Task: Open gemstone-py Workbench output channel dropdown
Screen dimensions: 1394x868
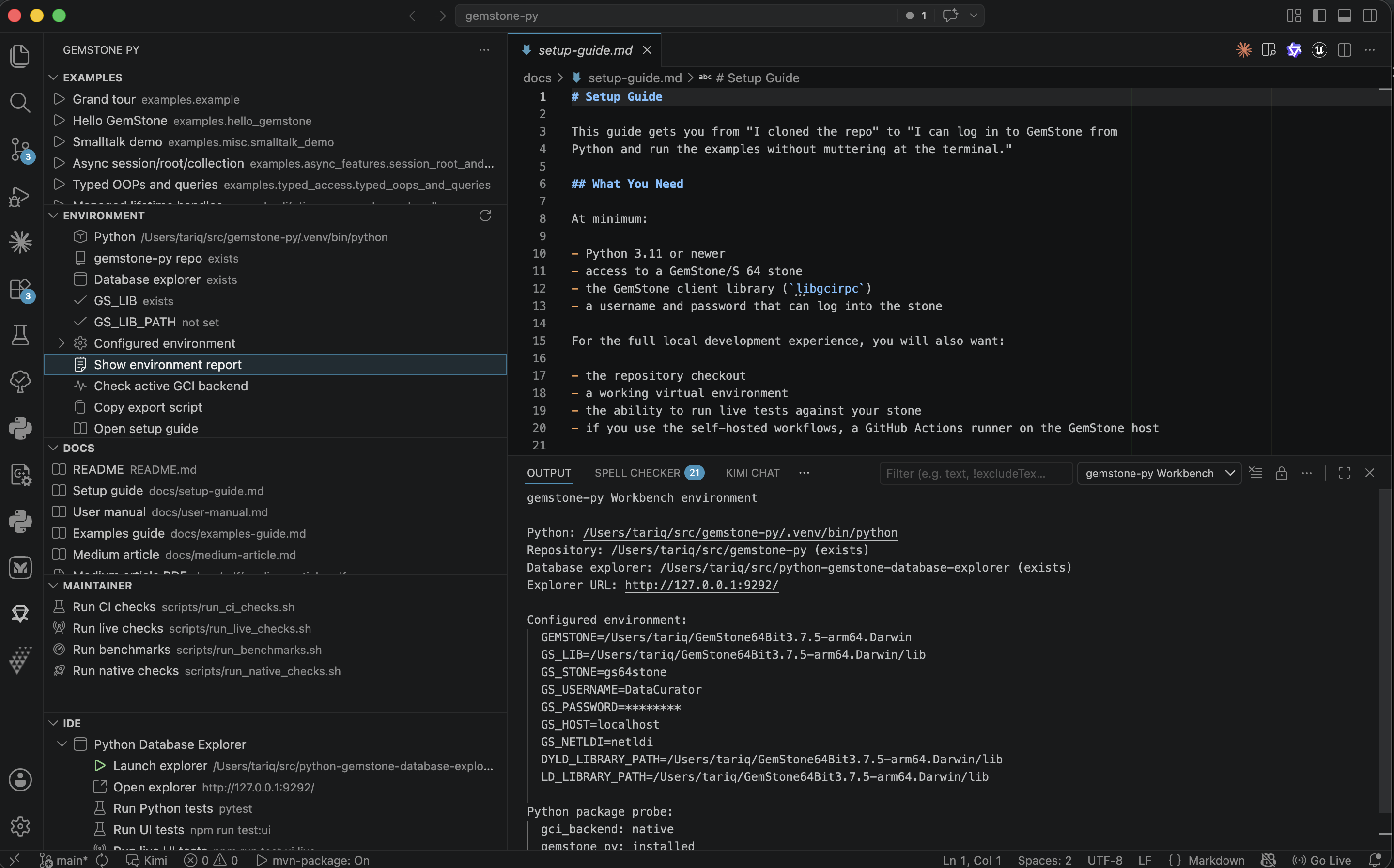Action: [1159, 473]
